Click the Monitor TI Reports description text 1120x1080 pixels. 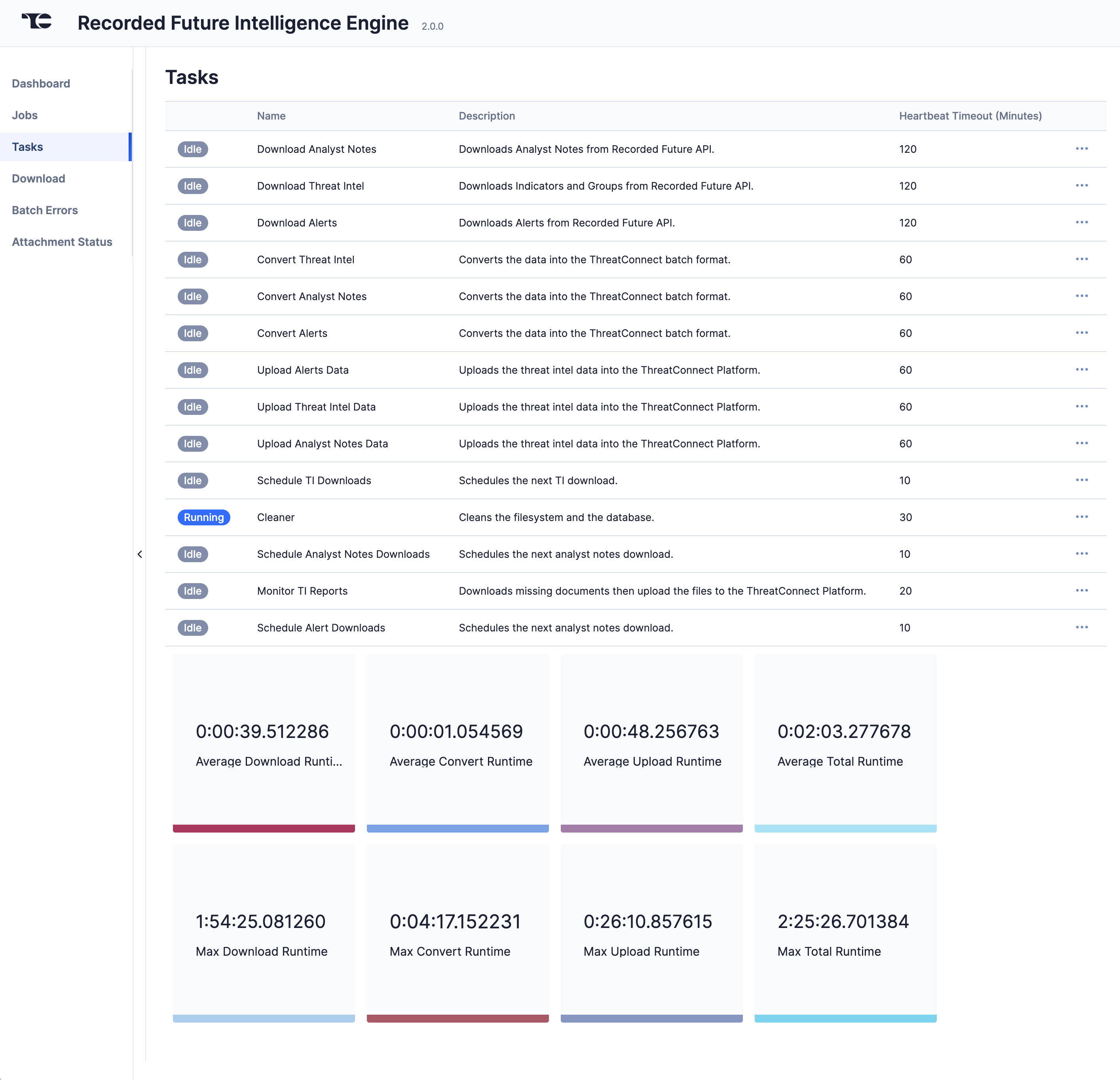tap(662, 591)
